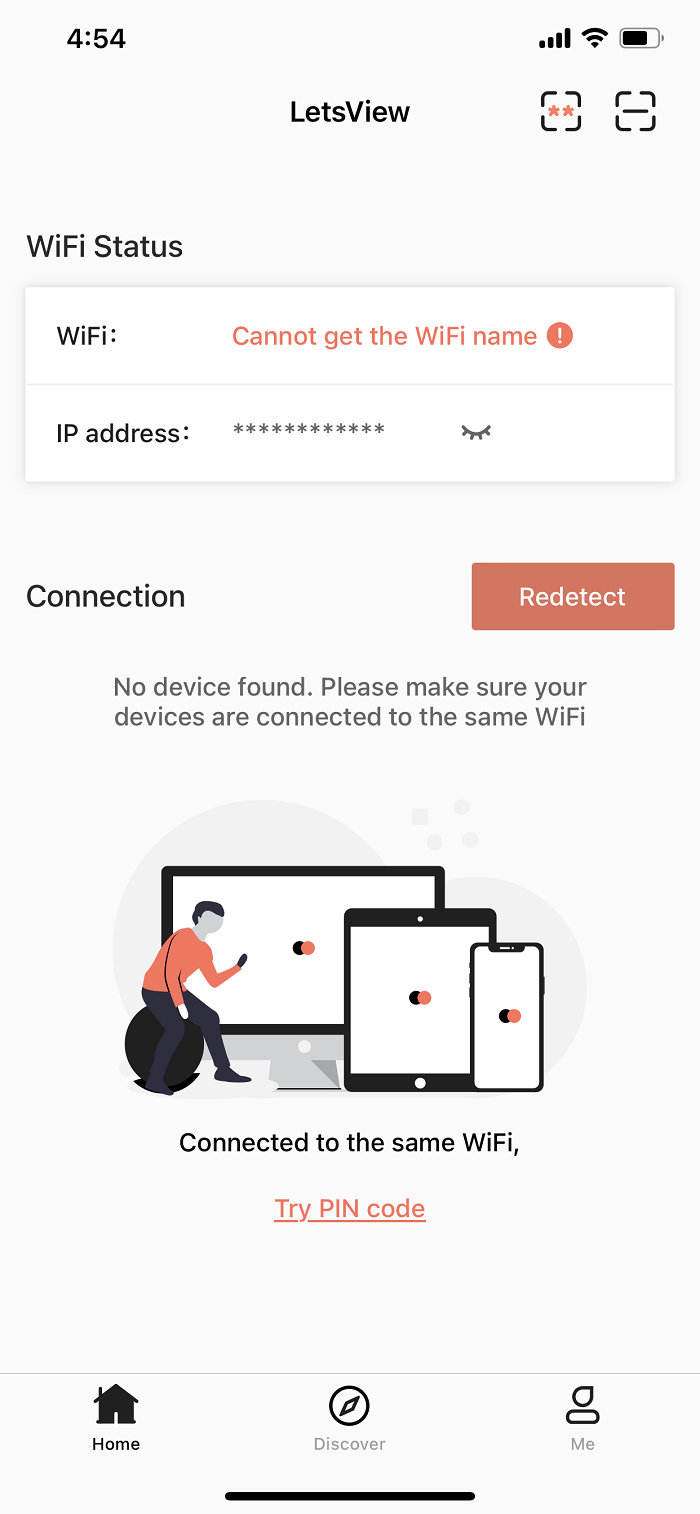
Task: Tap the red WiFi warning exclamation icon
Action: click(x=560, y=336)
